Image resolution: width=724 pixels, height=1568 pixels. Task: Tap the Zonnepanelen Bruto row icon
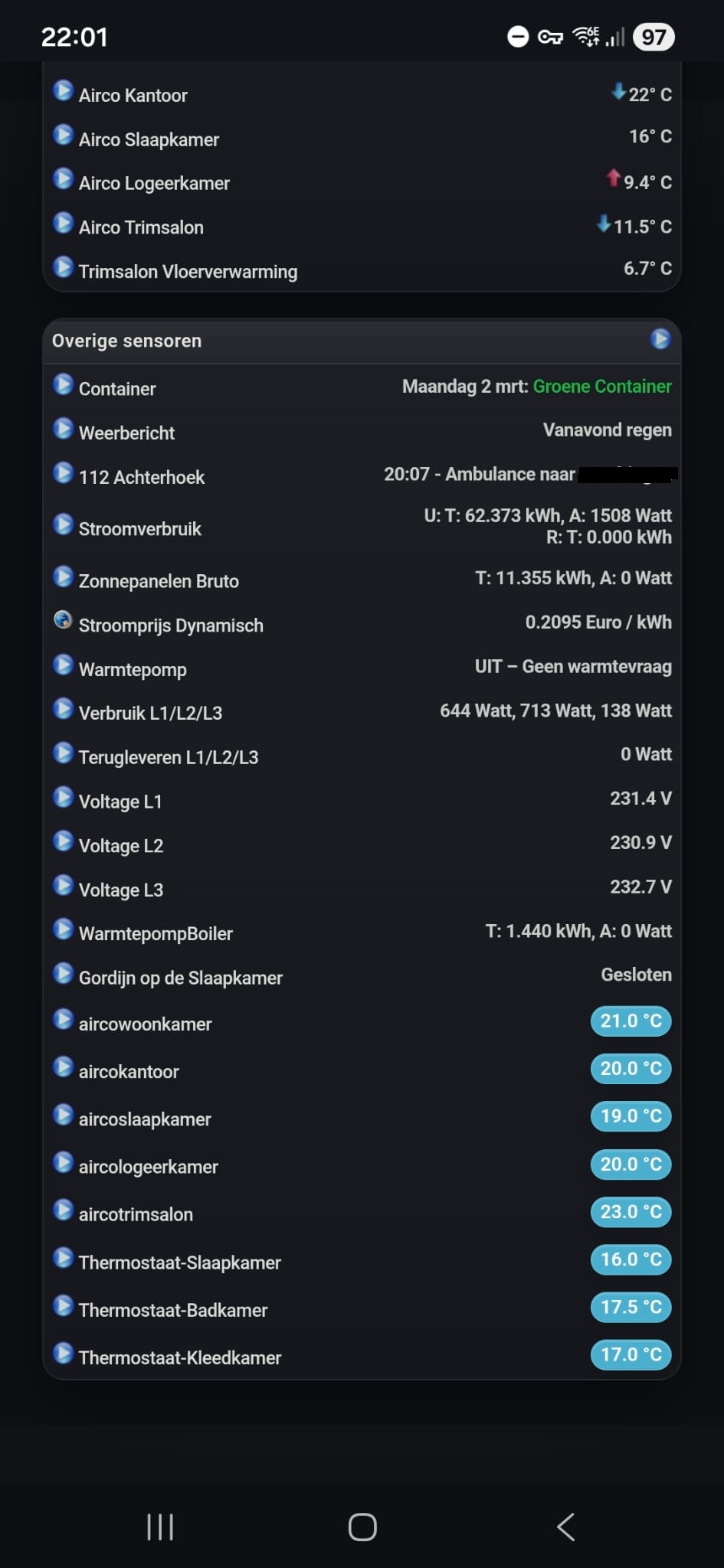pyautogui.click(x=63, y=577)
